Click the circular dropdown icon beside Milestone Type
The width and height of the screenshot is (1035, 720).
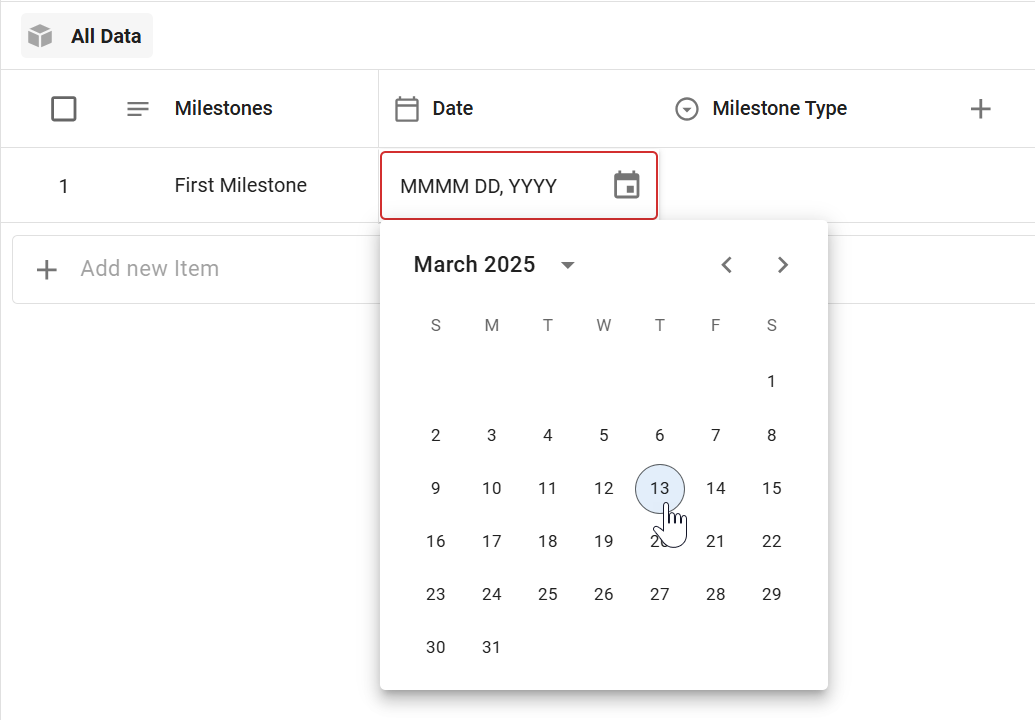pos(687,108)
